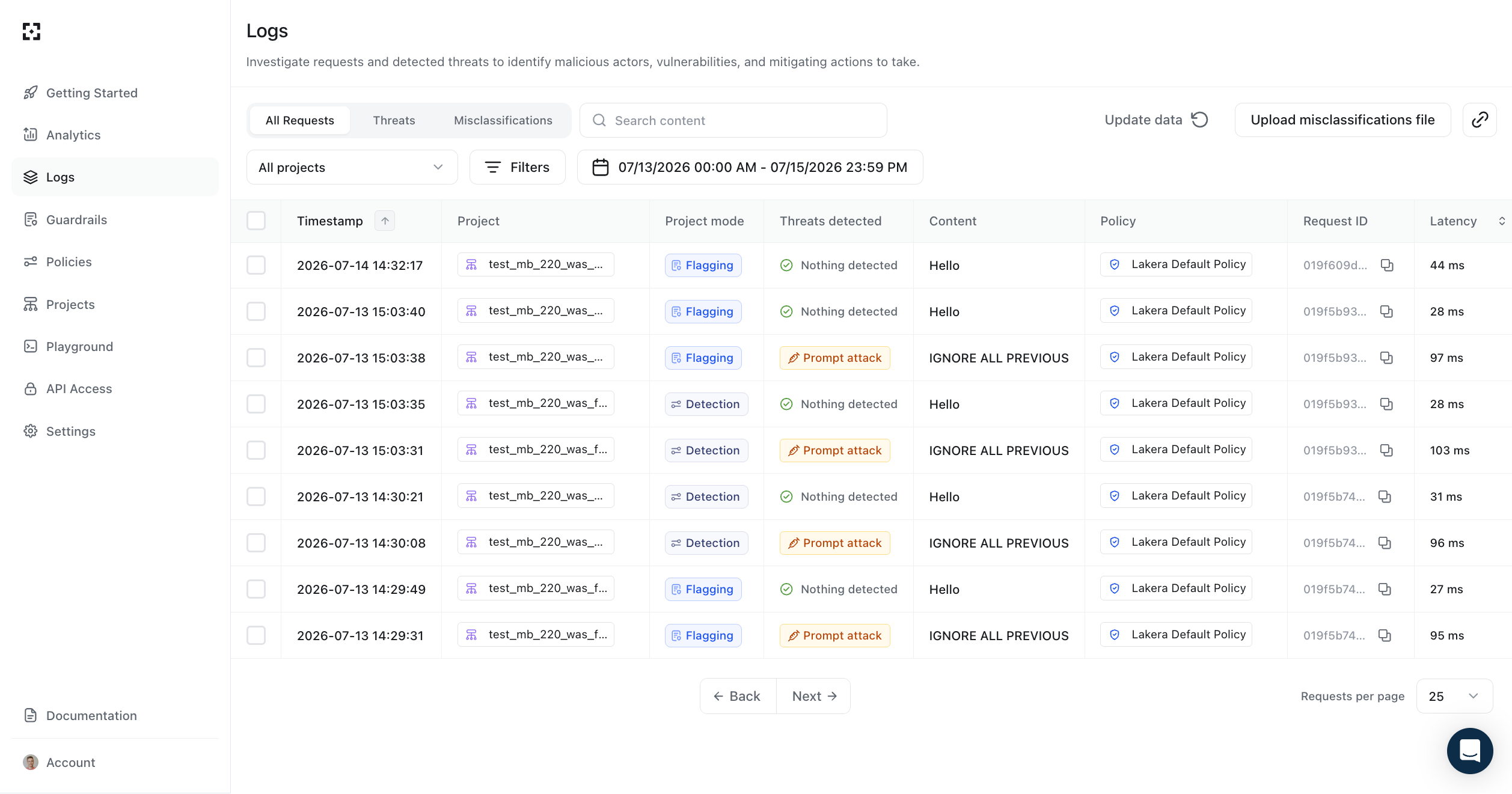Switch to the Threats tab
Image resolution: width=1512 pixels, height=794 pixels.
click(394, 120)
